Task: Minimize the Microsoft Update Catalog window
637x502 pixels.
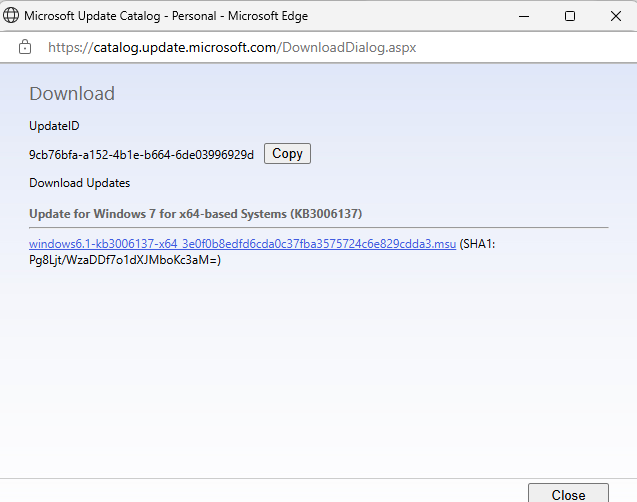Action: pyautogui.click(x=523, y=16)
